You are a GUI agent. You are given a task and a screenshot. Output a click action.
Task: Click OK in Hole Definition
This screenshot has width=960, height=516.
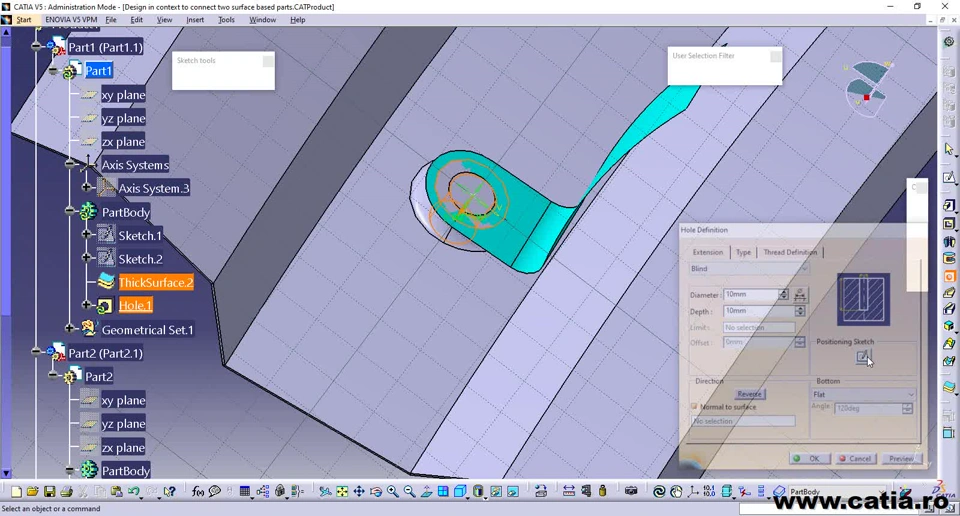809,458
